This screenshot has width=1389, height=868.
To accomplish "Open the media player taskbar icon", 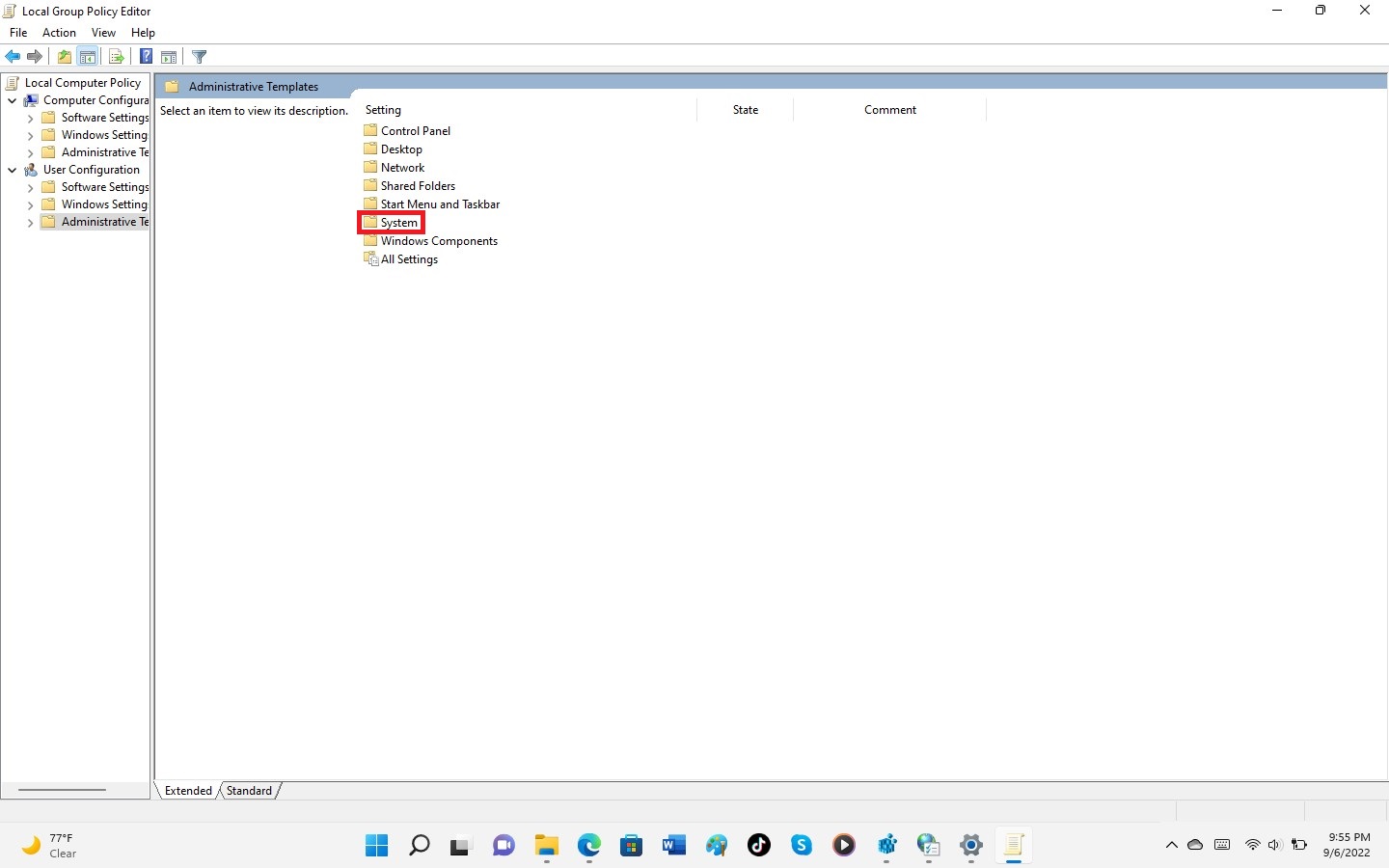I will click(x=844, y=846).
